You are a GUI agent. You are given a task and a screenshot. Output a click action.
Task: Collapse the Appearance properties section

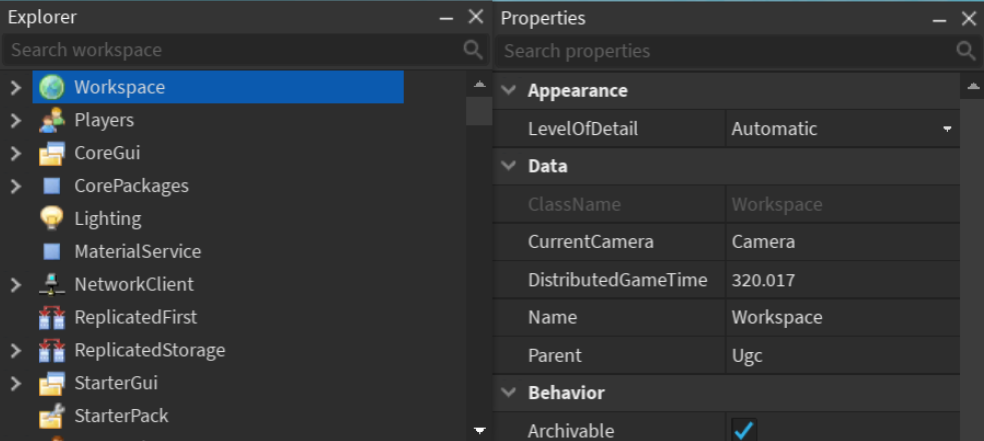509,91
